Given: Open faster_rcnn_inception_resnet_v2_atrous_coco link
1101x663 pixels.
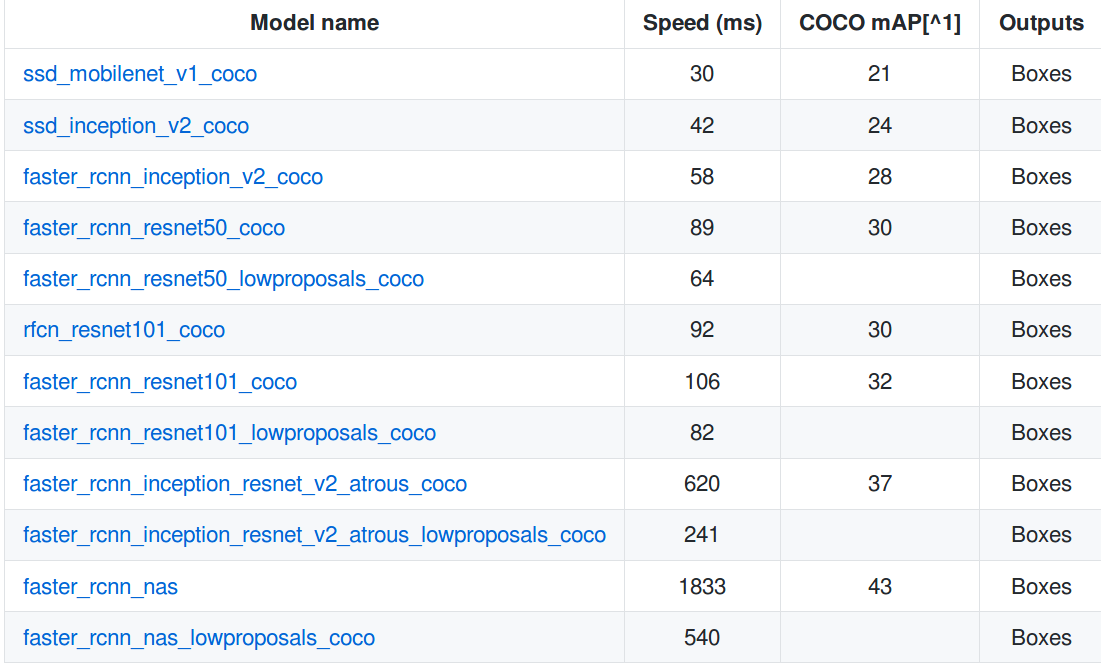Looking at the screenshot, I should pyautogui.click(x=245, y=484).
